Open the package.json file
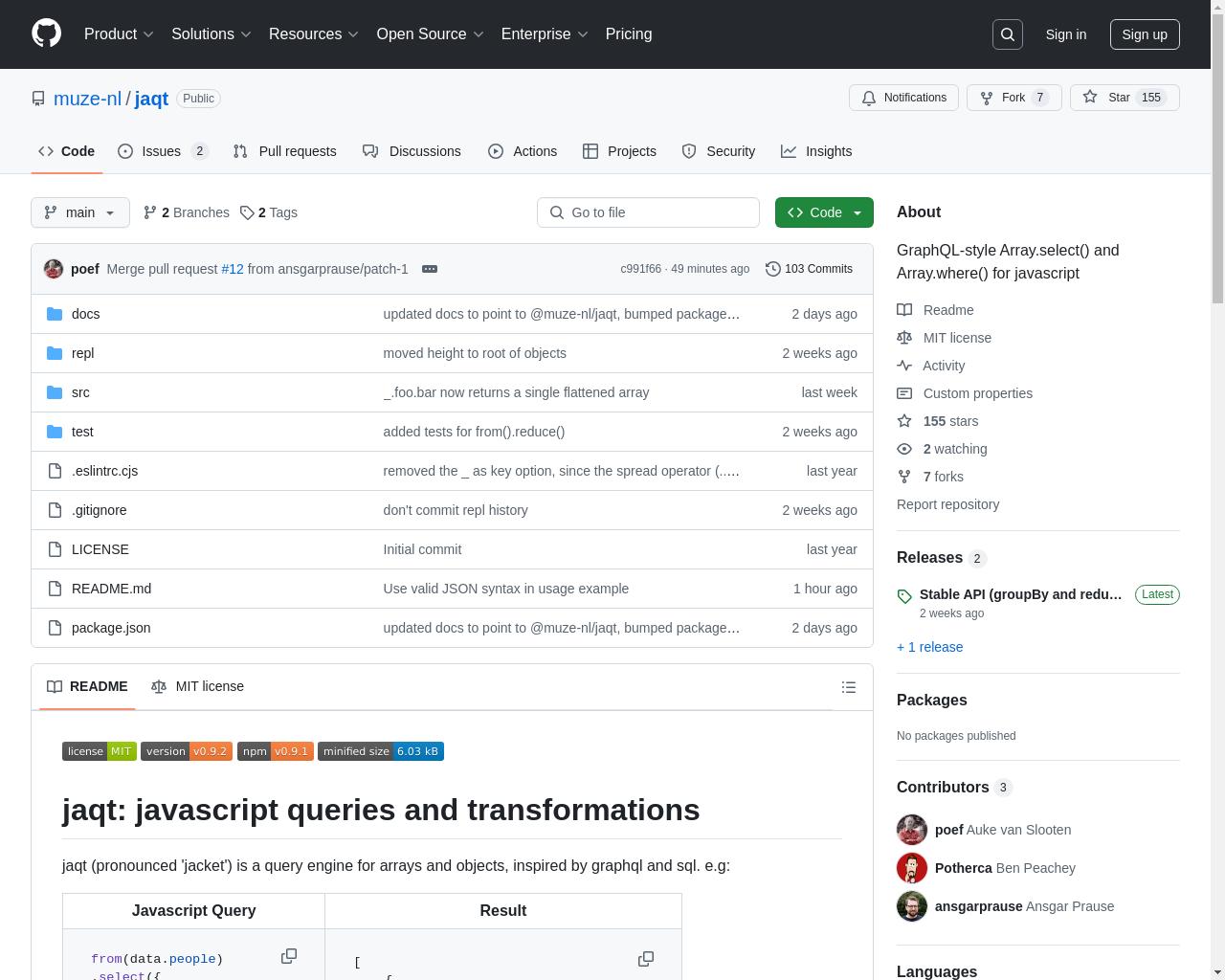The image size is (1225, 980). (x=111, y=628)
